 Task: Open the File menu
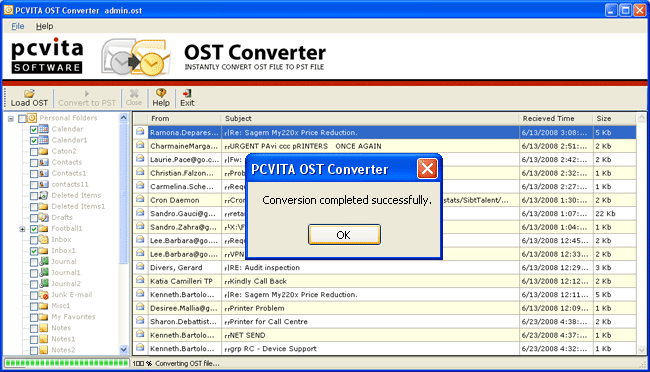(17, 26)
